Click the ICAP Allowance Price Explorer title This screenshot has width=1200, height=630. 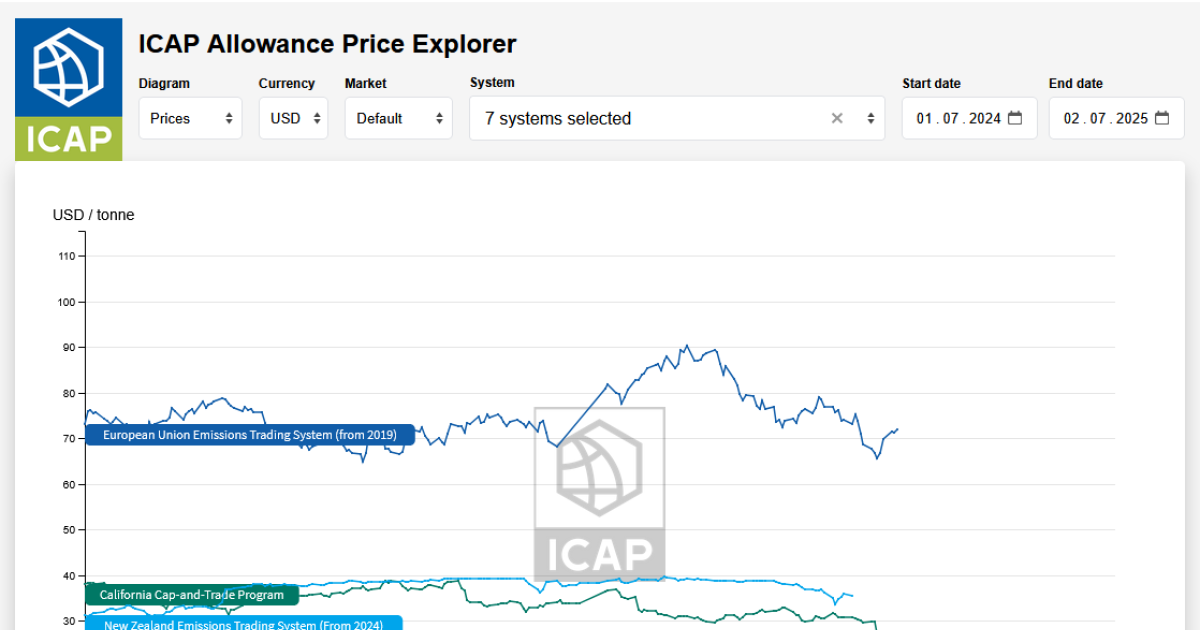(327, 44)
